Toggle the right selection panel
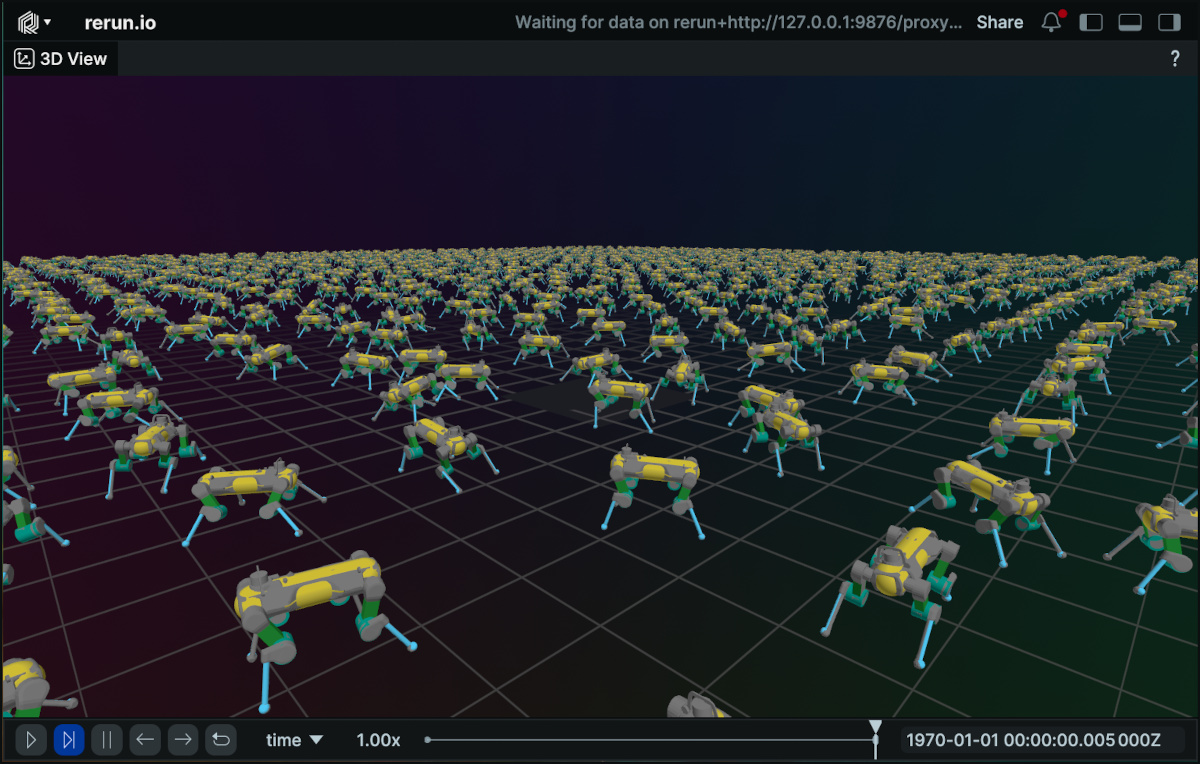Image resolution: width=1200 pixels, height=764 pixels. [1168, 22]
